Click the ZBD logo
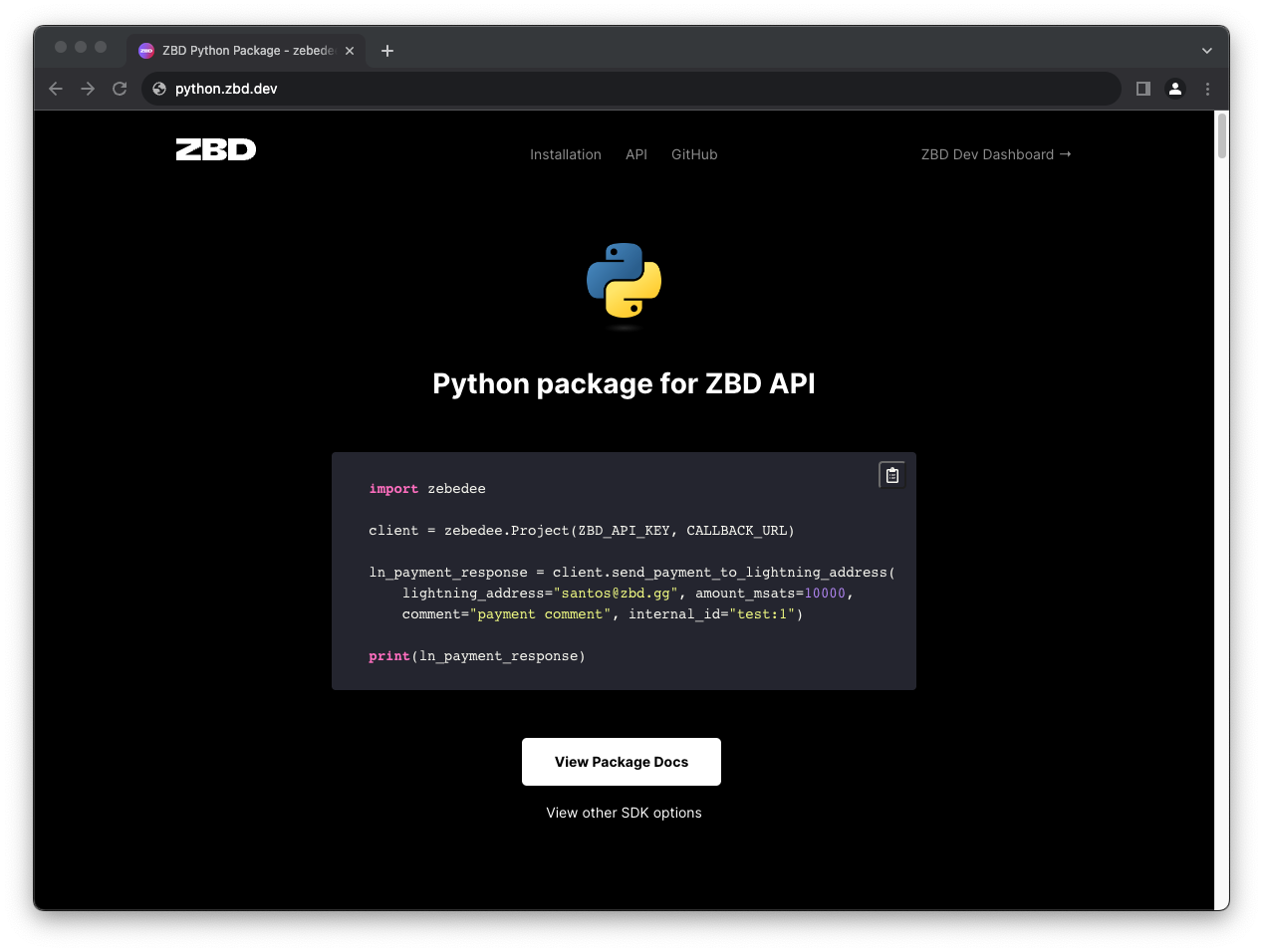1263x952 pixels. pos(216,150)
